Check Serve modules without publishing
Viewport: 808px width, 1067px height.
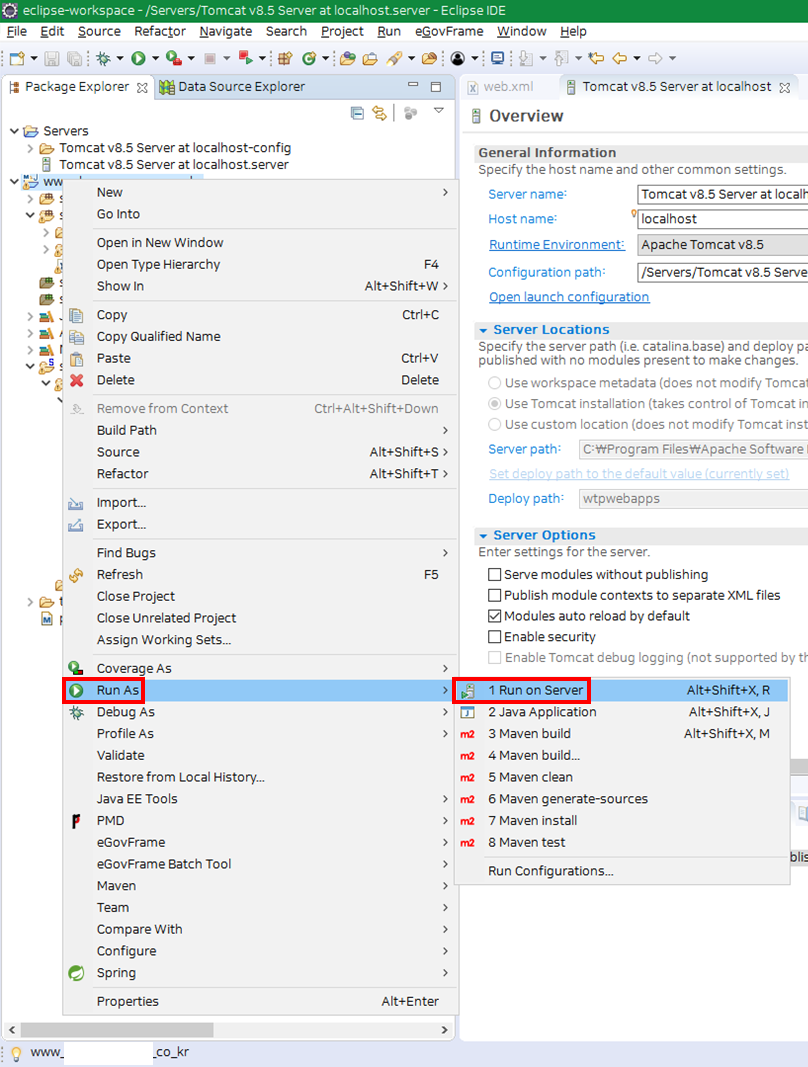(x=495, y=575)
